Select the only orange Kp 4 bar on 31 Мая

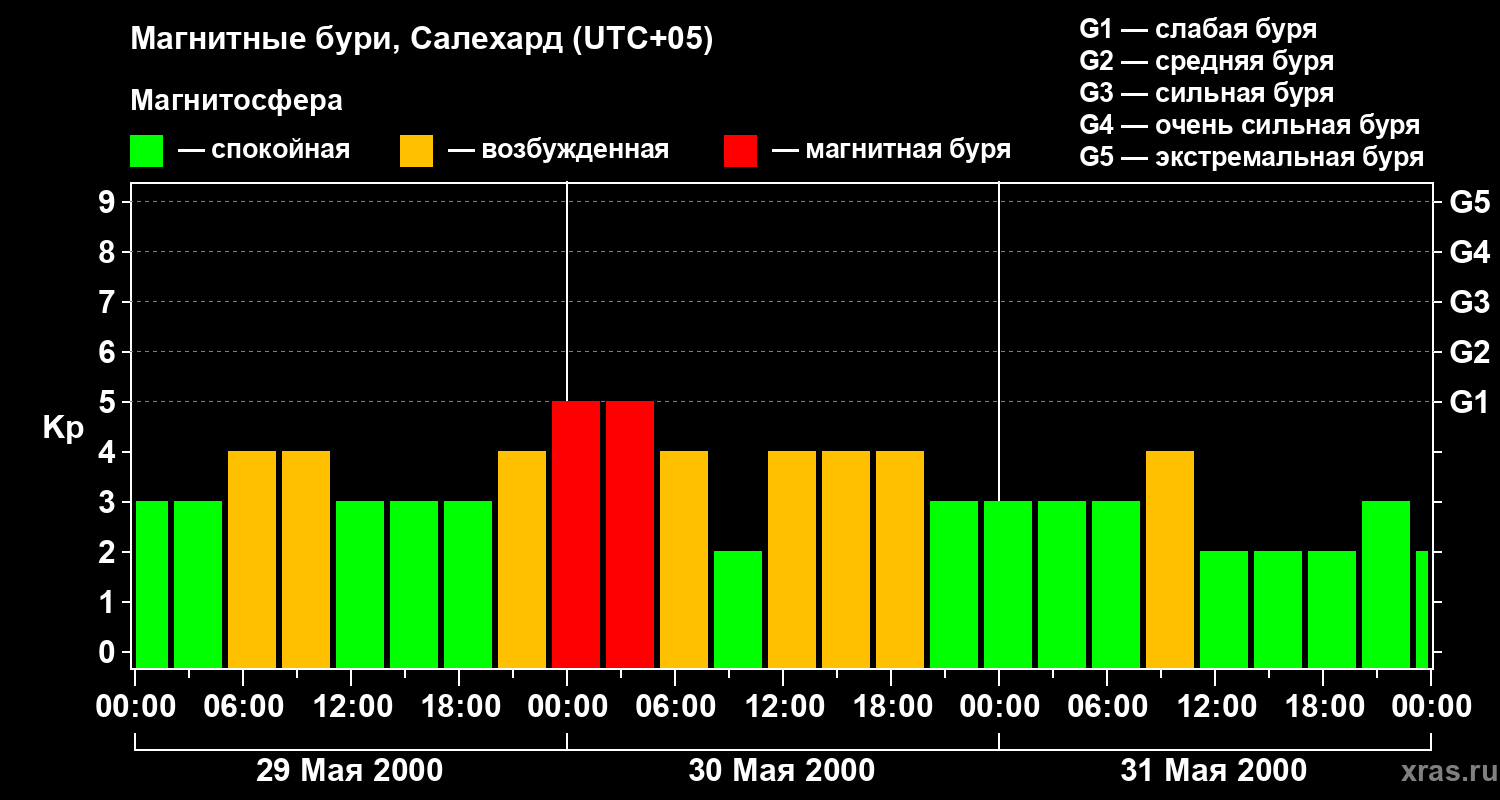pos(1170,560)
